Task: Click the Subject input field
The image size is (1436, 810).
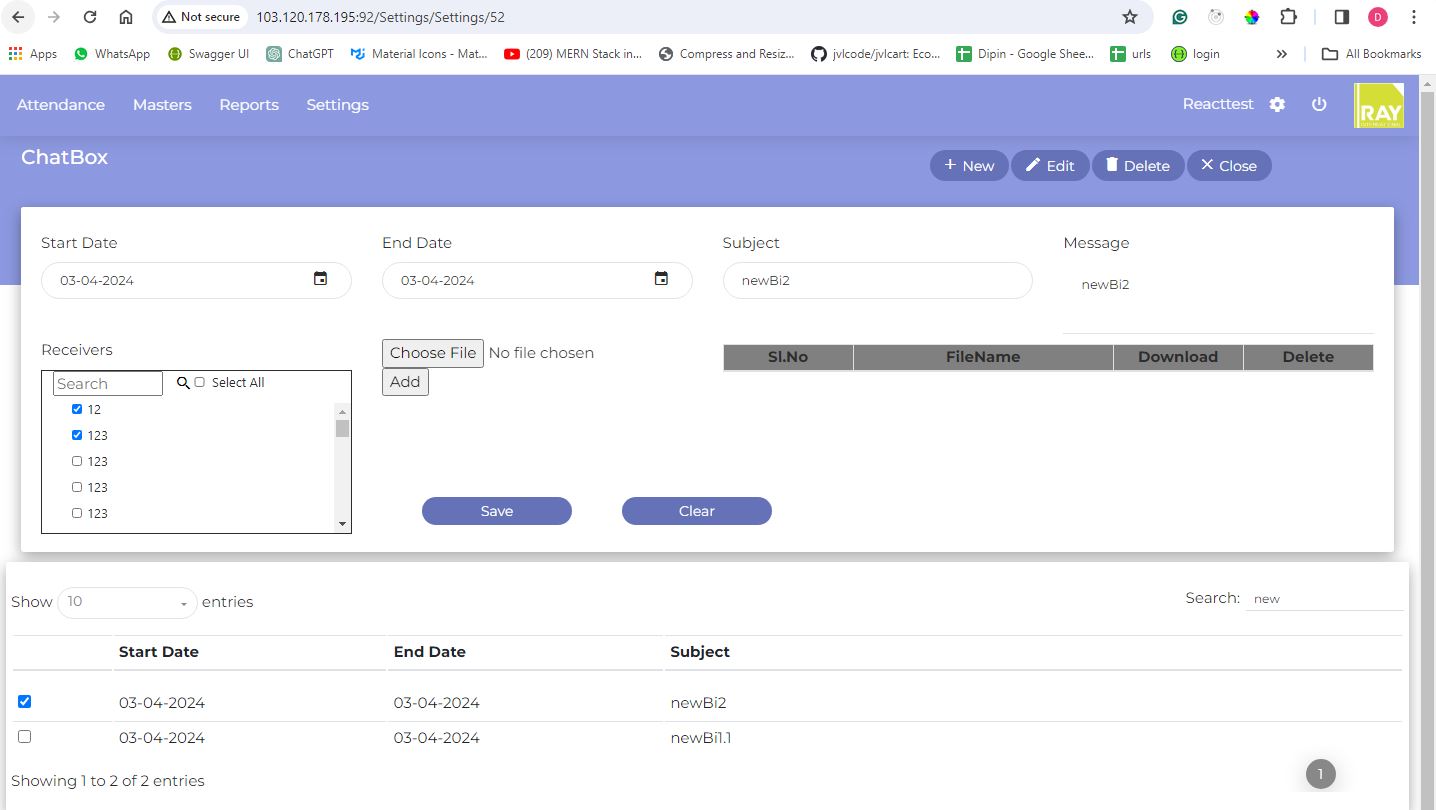Action: [x=877, y=281]
